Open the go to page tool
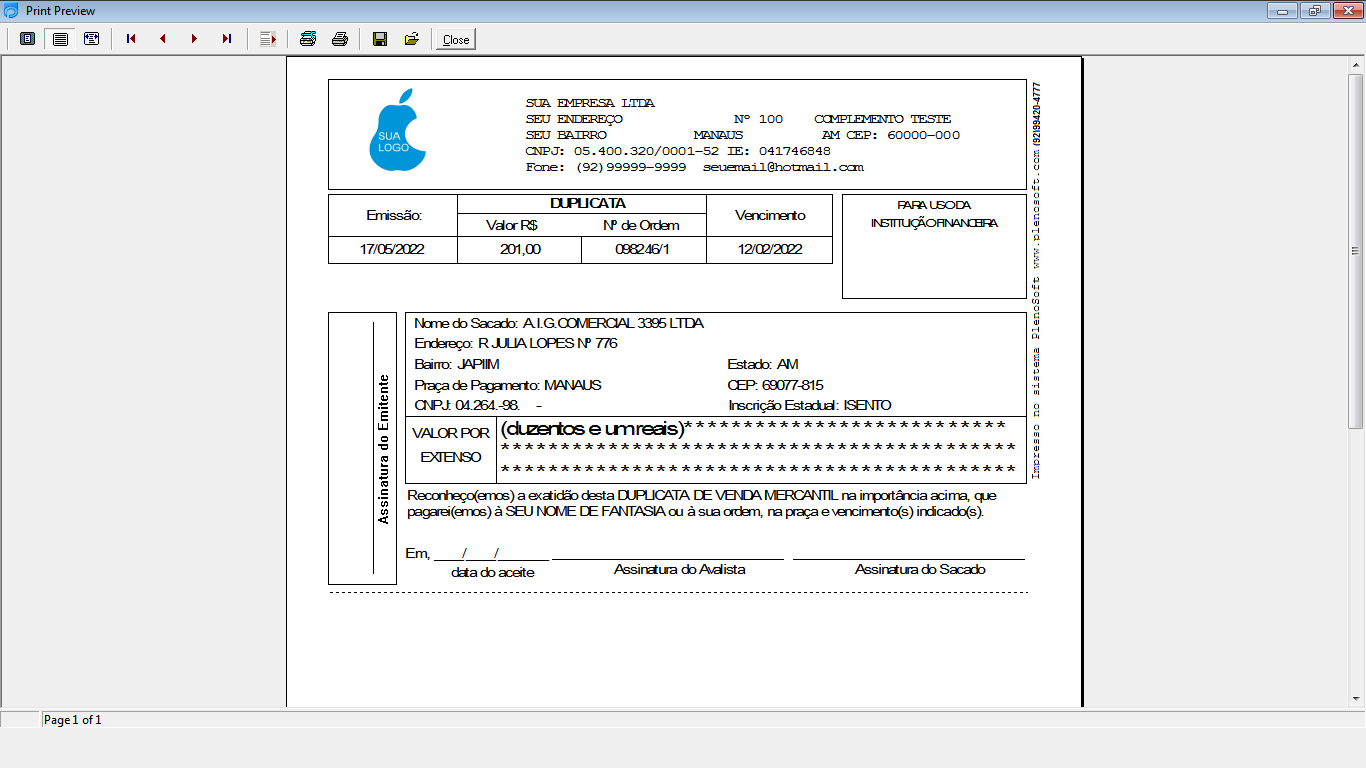Screen dimensions: 1366x768 (268, 39)
